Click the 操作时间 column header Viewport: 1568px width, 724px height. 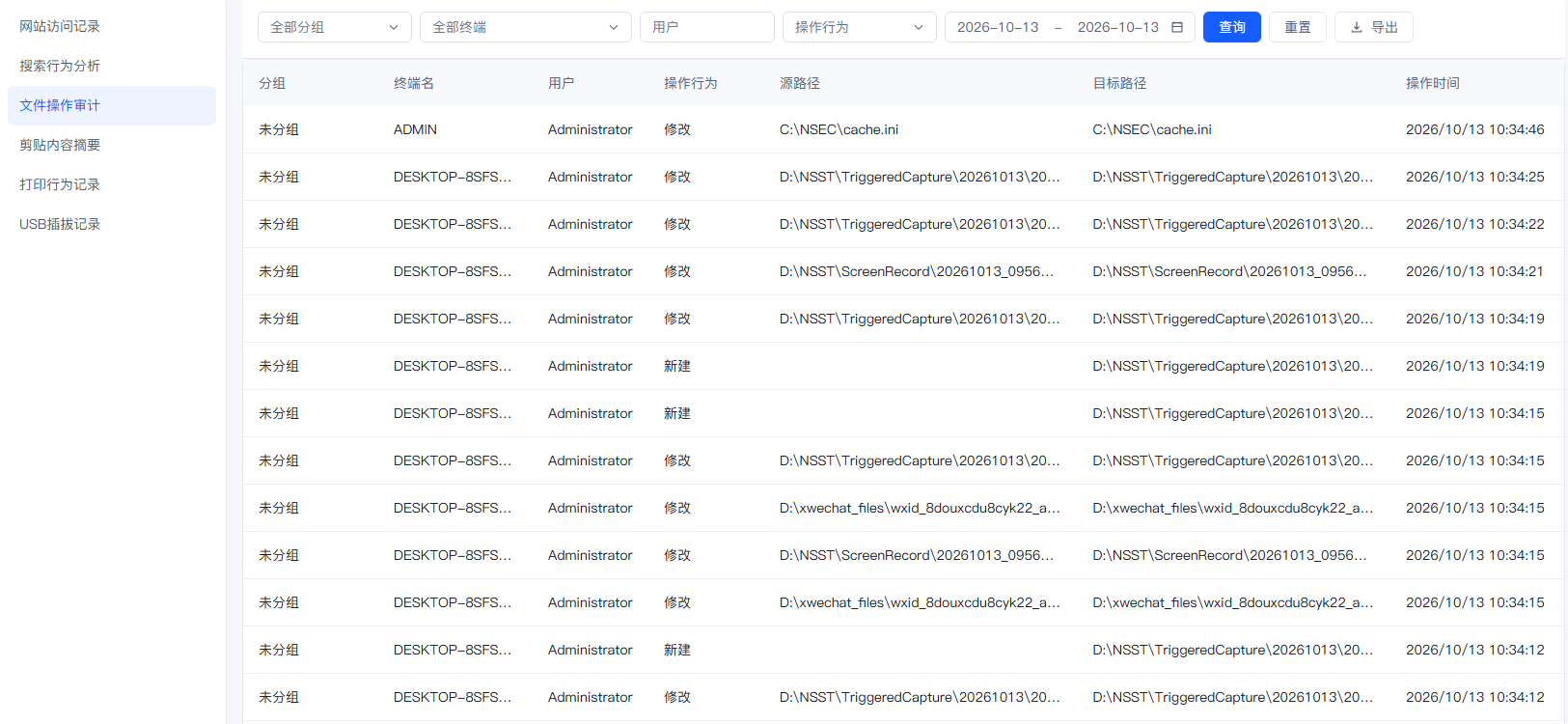[1433, 83]
